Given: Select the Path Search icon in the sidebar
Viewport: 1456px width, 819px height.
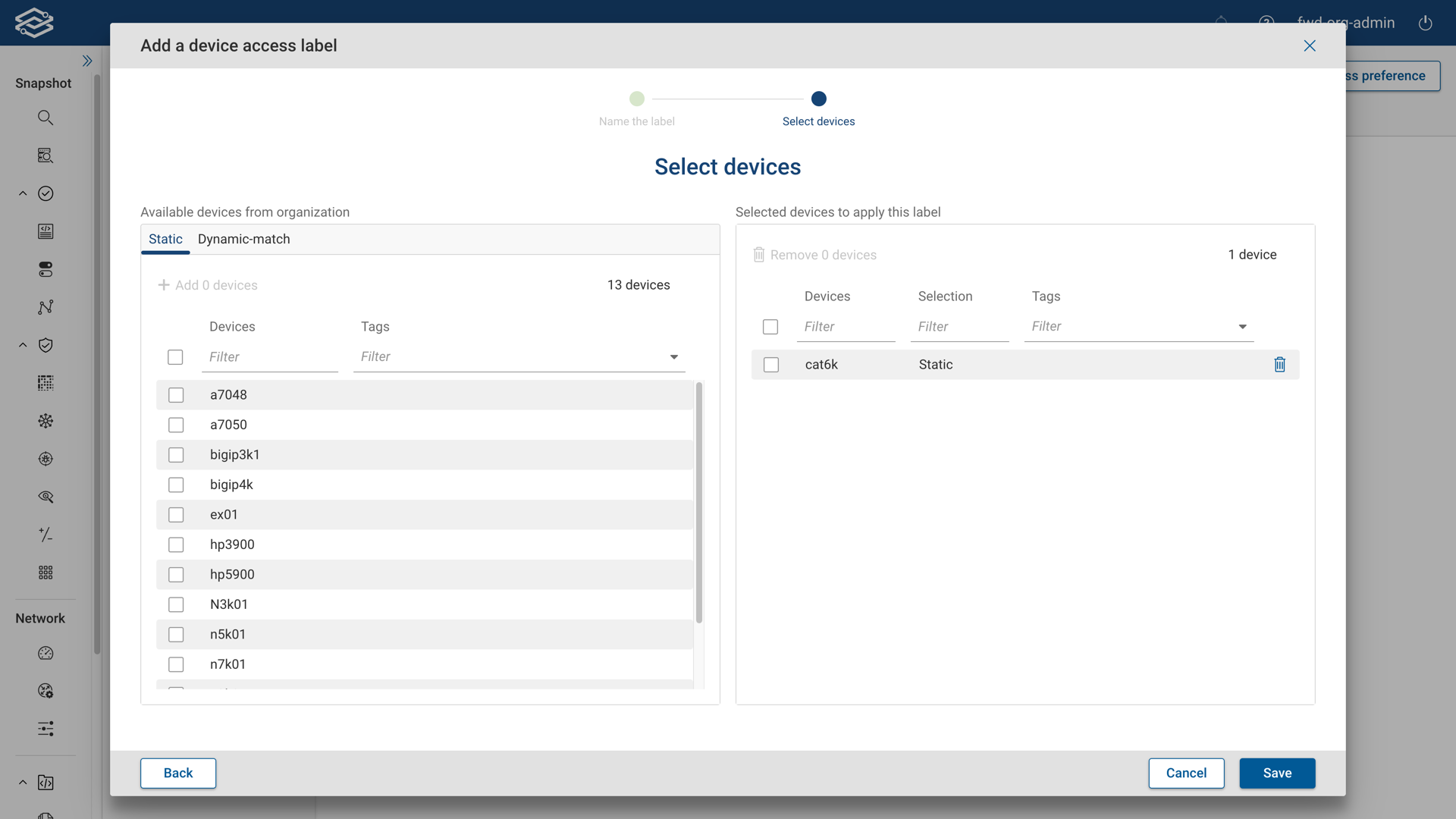Looking at the screenshot, I should 45,155.
